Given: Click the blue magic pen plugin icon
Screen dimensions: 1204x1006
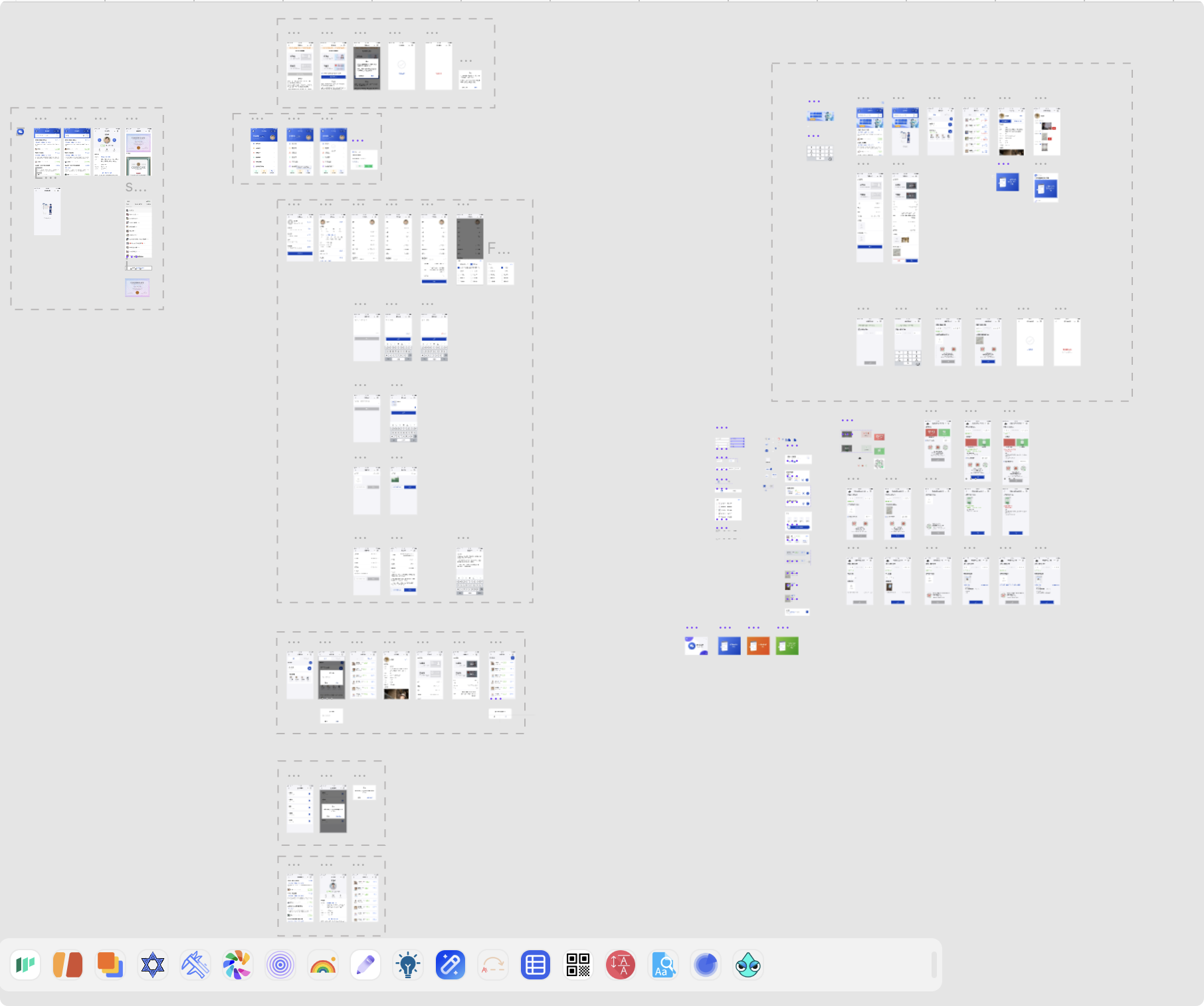Looking at the screenshot, I should pyautogui.click(x=451, y=965).
